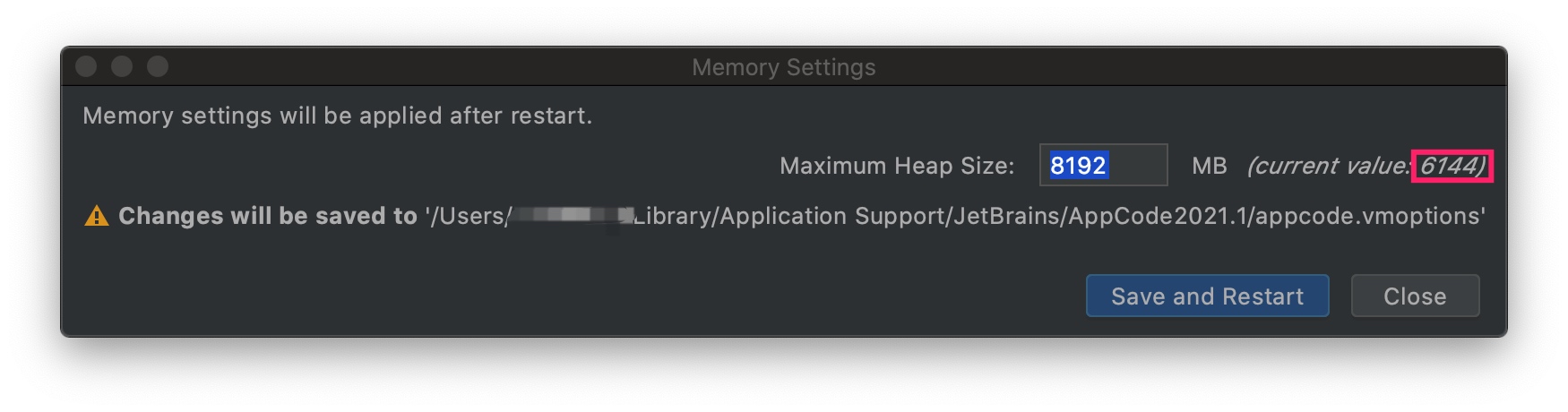Click the Maximum Heap Size label

pos(896,166)
